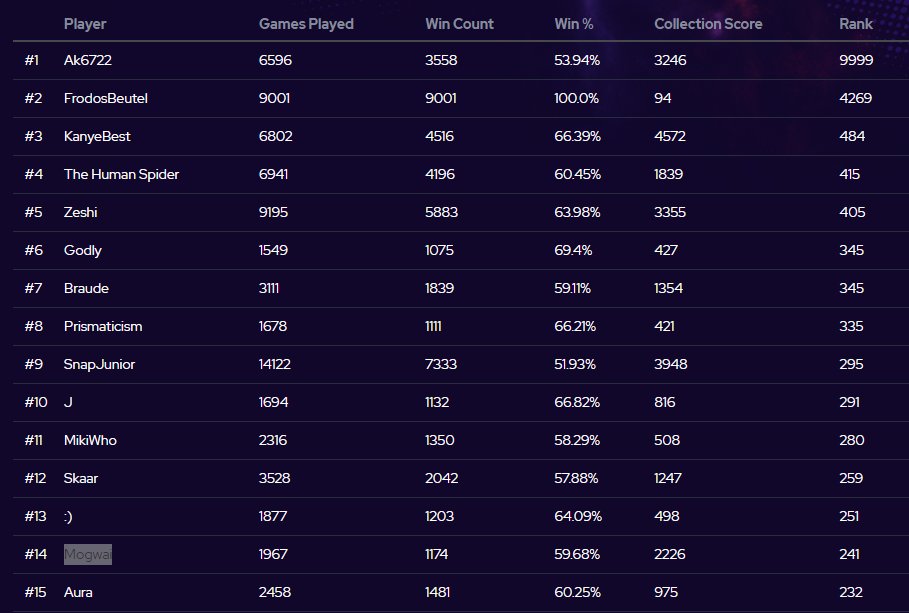Sort by the Player column header

[x=85, y=24]
